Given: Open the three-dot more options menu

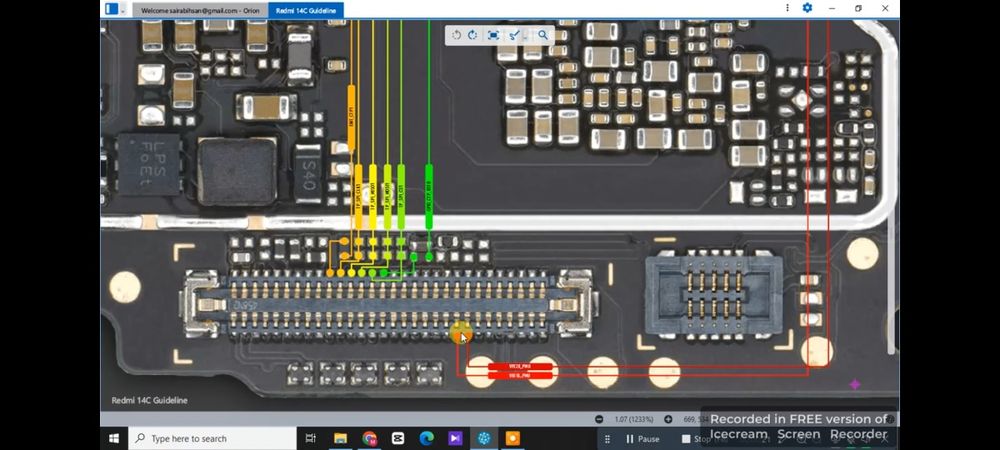Looking at the screenshot, I should [787, 8].
